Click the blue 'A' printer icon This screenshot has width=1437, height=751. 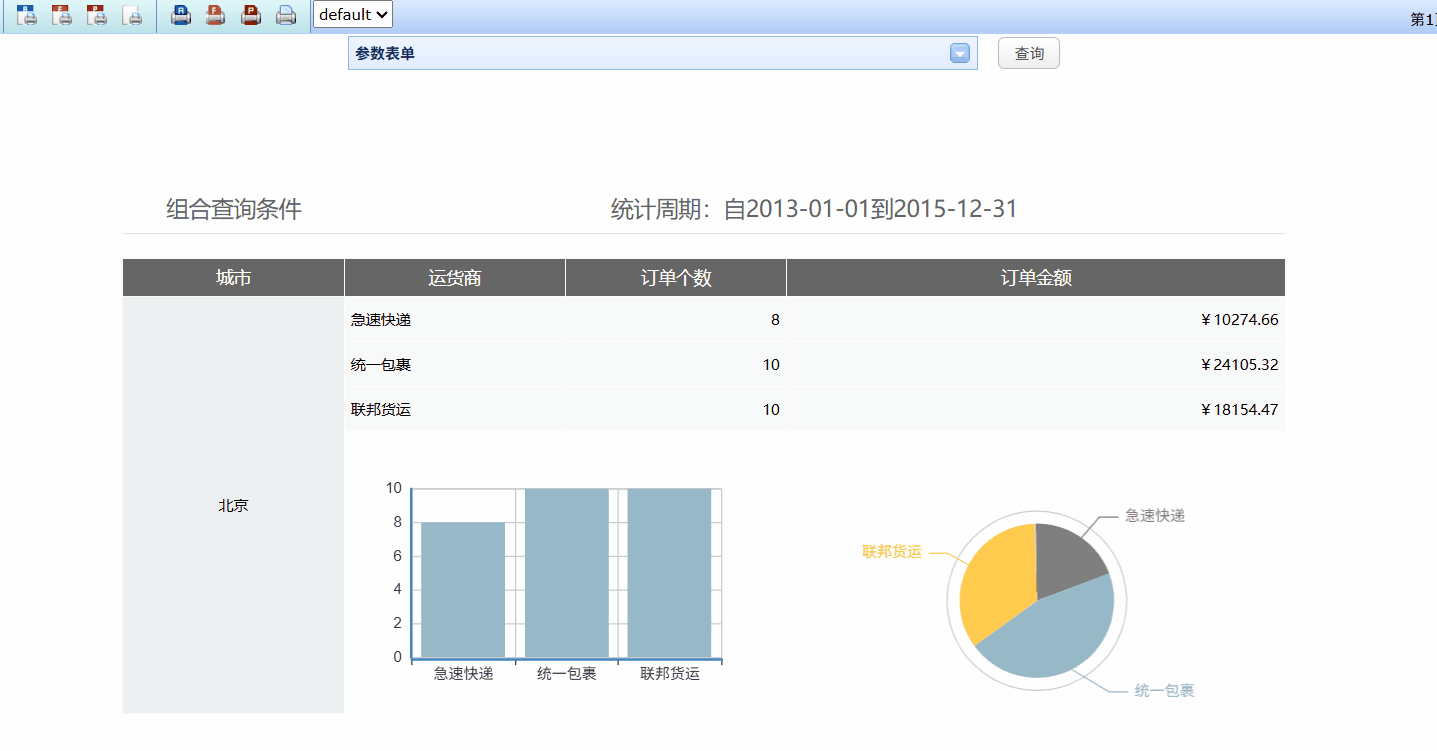pyautogui.click(x=181, y=16)
